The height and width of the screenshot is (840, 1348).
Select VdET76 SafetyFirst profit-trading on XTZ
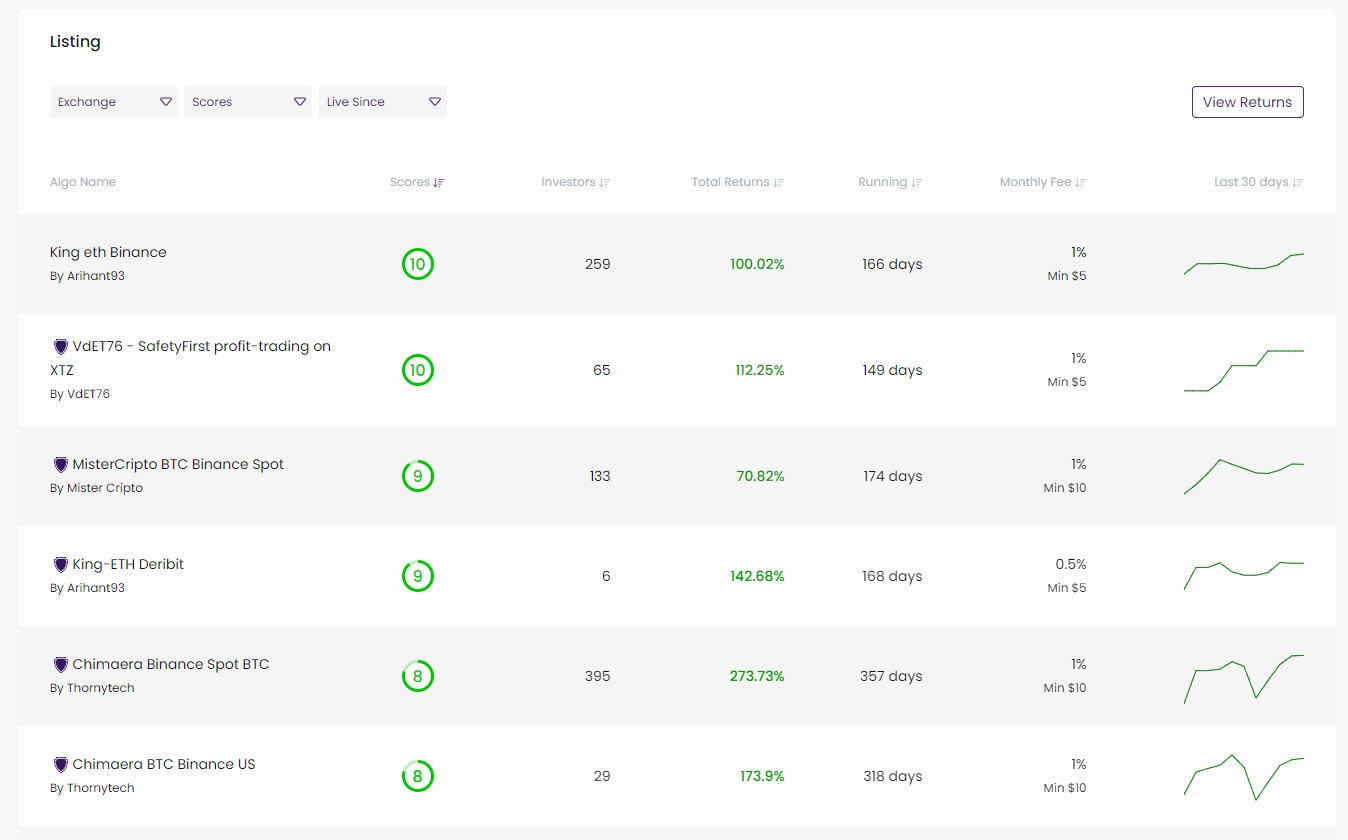tap(201, 347)
